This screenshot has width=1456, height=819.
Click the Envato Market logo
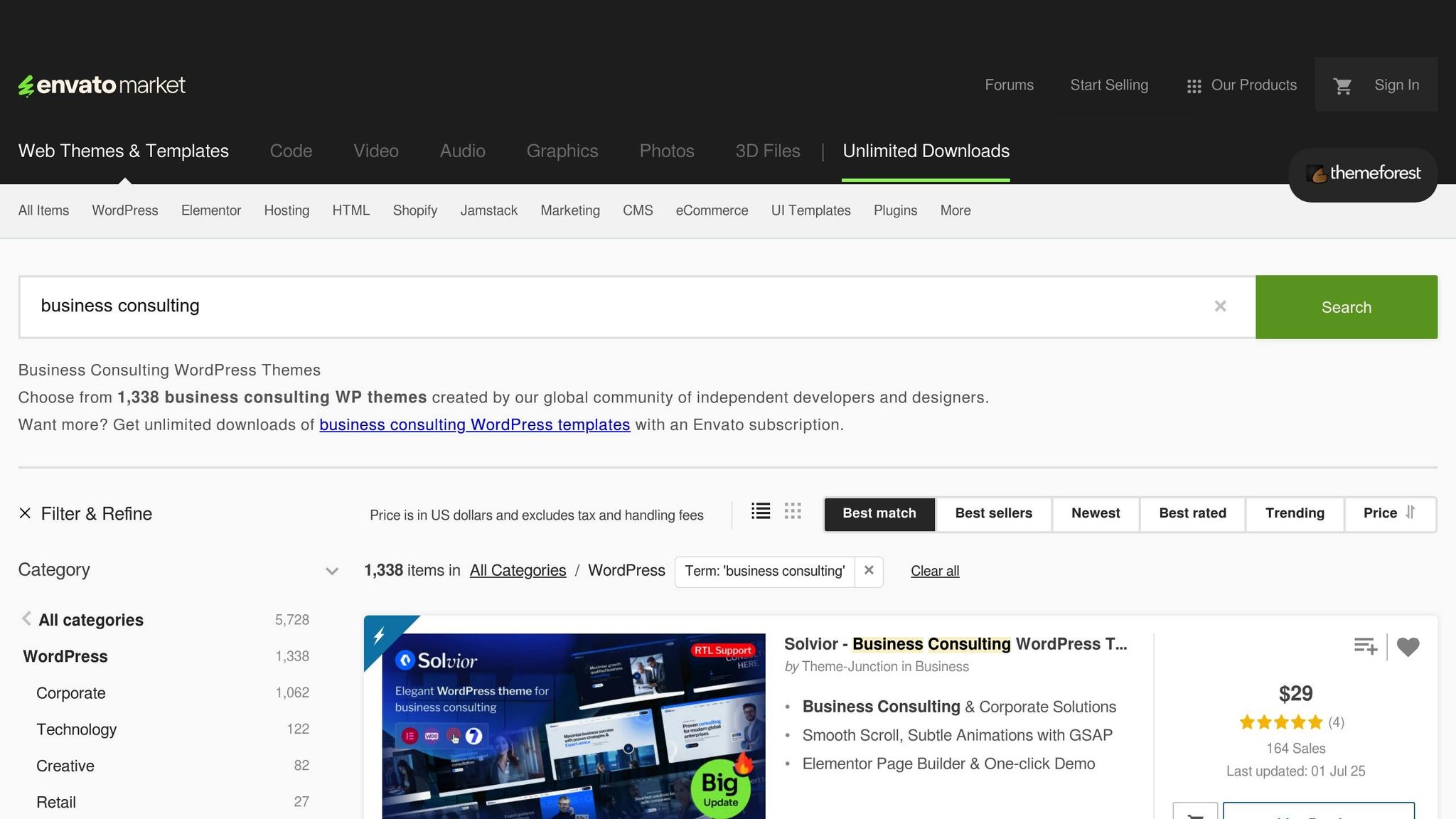coord(102,85)
